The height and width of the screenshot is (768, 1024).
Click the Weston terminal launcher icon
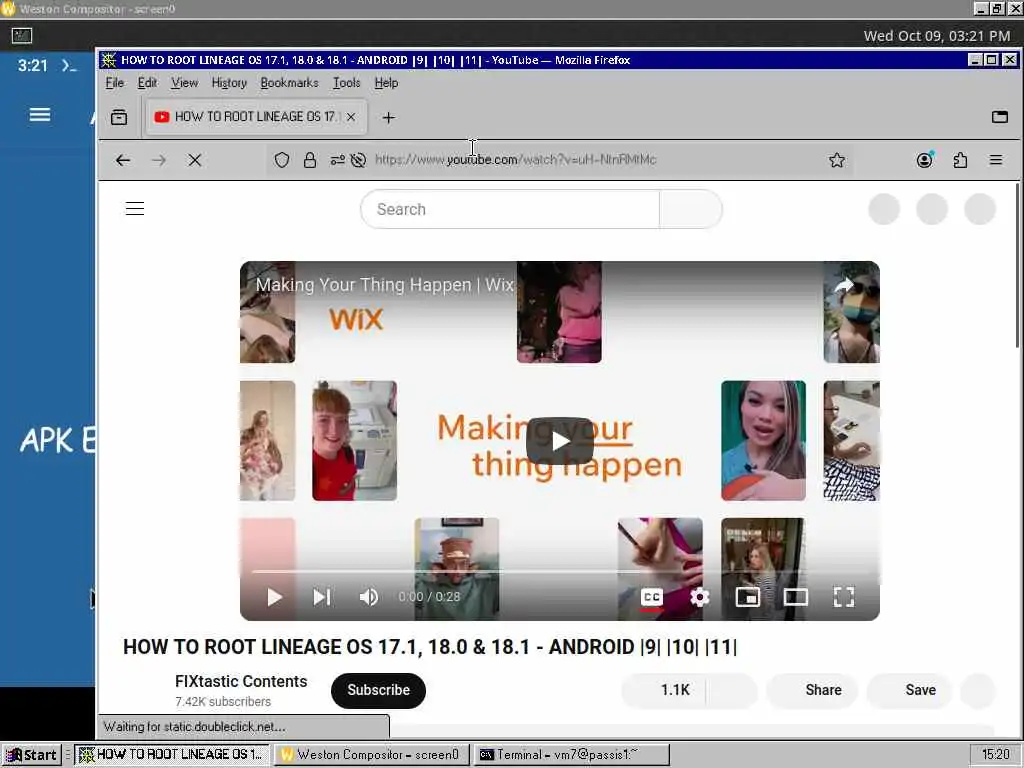pyautogui.click(x=22, y=36)
